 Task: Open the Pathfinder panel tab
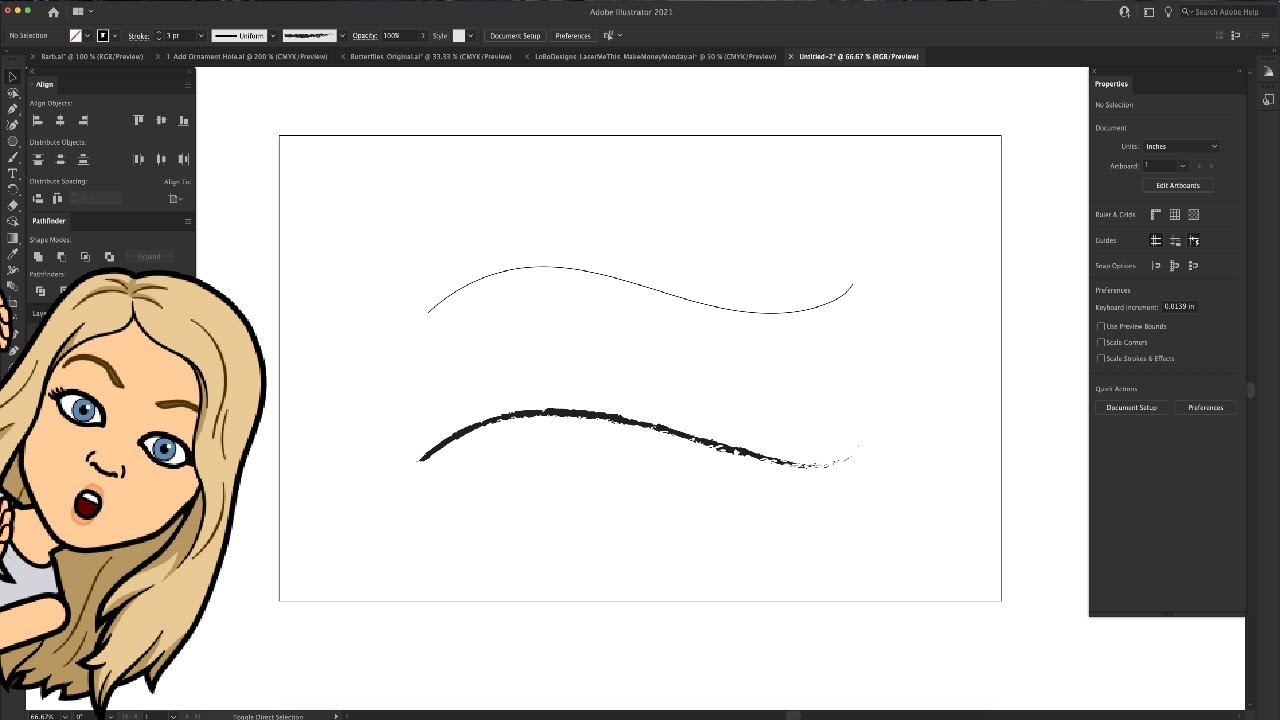tap(49, 221)
